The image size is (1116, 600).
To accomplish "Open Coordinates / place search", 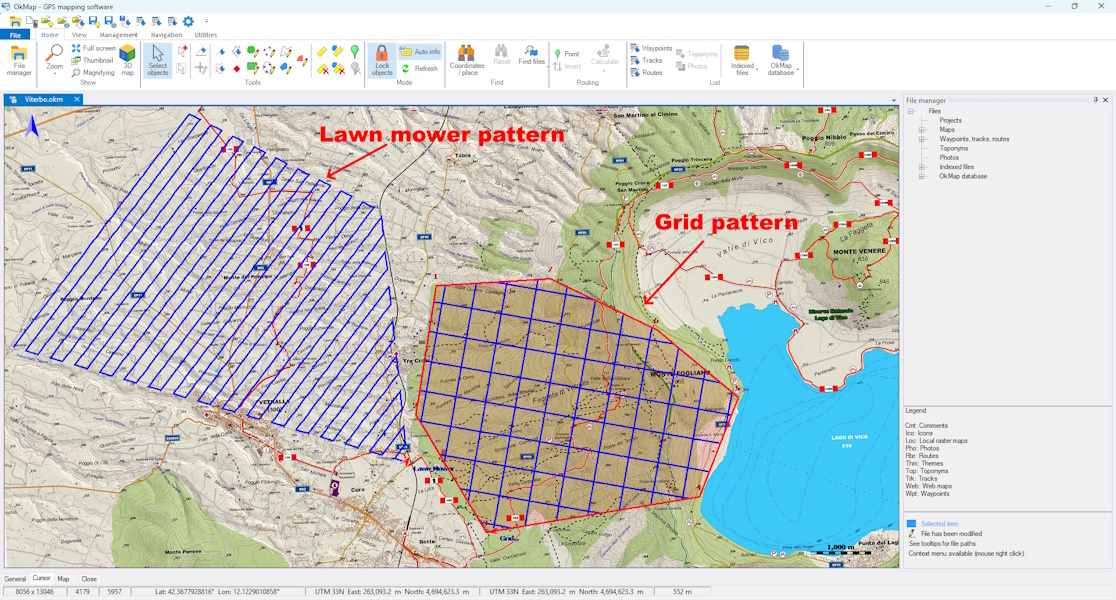I will (x=467, y=60).
